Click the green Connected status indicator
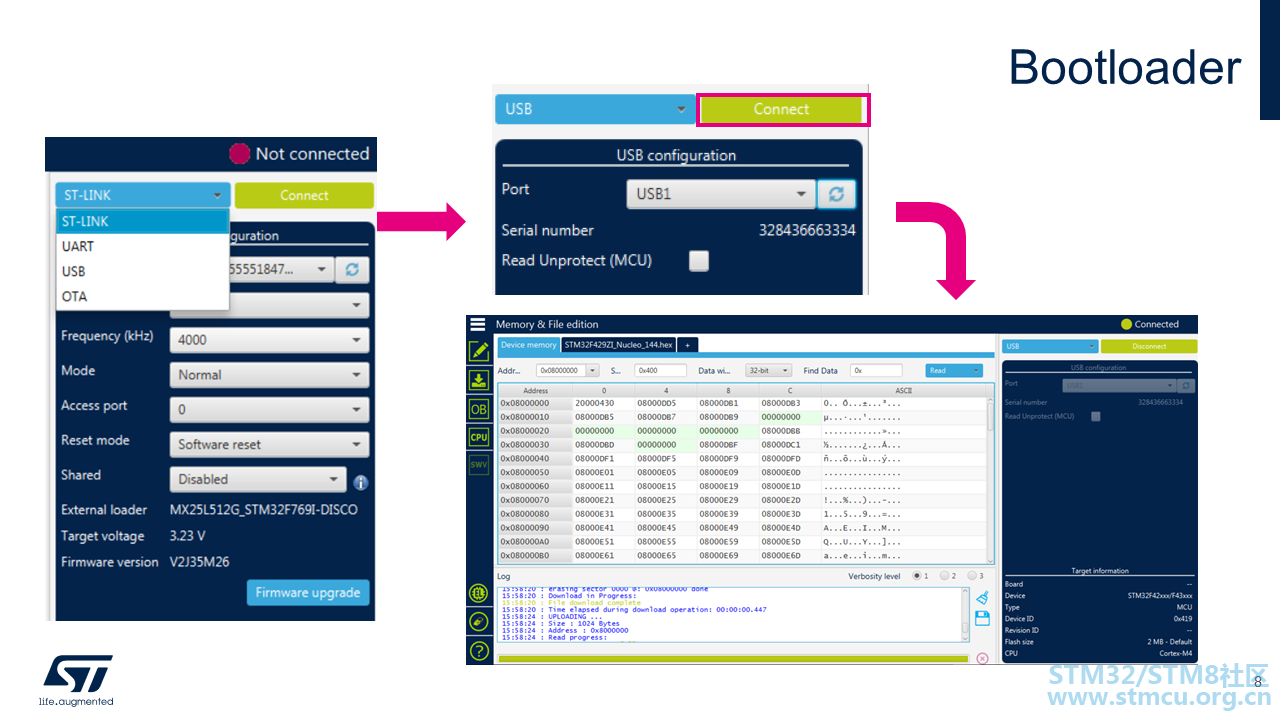This screenshot has width=1280, height=720. coord(1126,324)
